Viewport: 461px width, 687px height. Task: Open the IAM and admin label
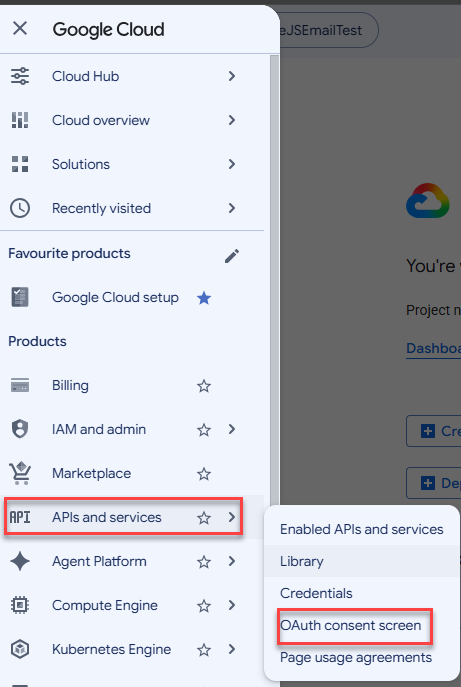click(x=99, y=429)
